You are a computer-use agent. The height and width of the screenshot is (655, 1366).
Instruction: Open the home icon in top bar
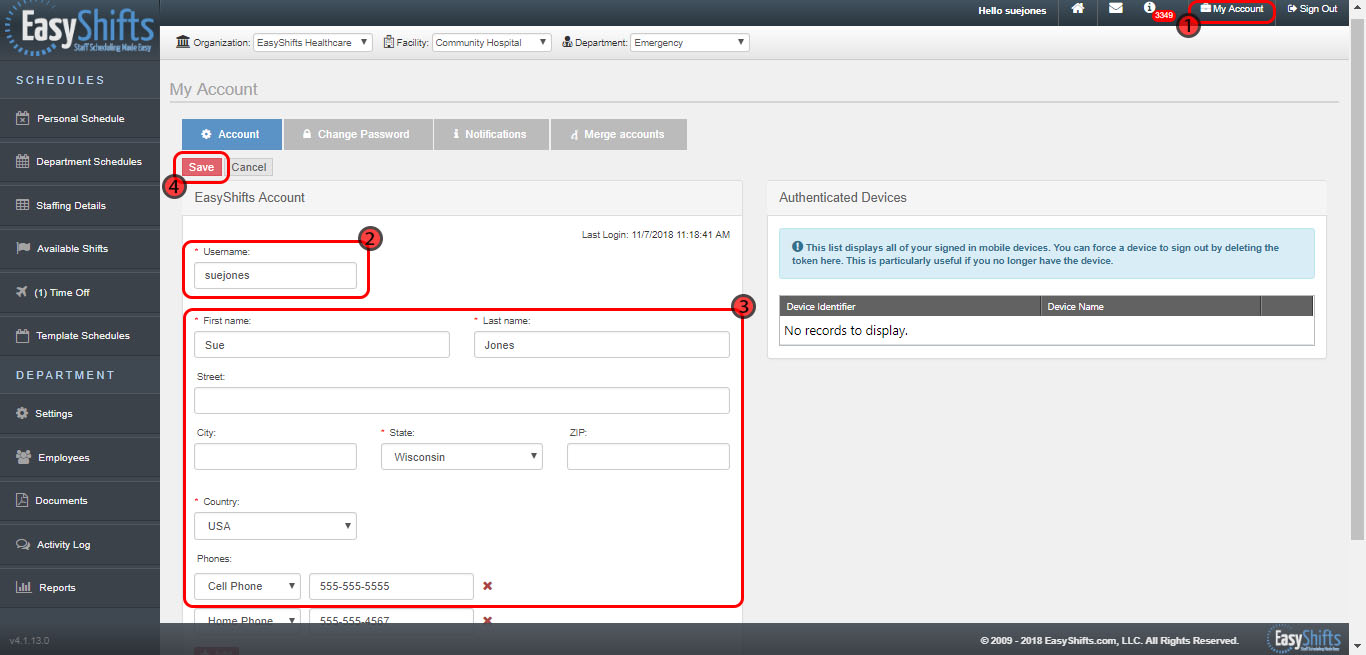(1078, 9)
